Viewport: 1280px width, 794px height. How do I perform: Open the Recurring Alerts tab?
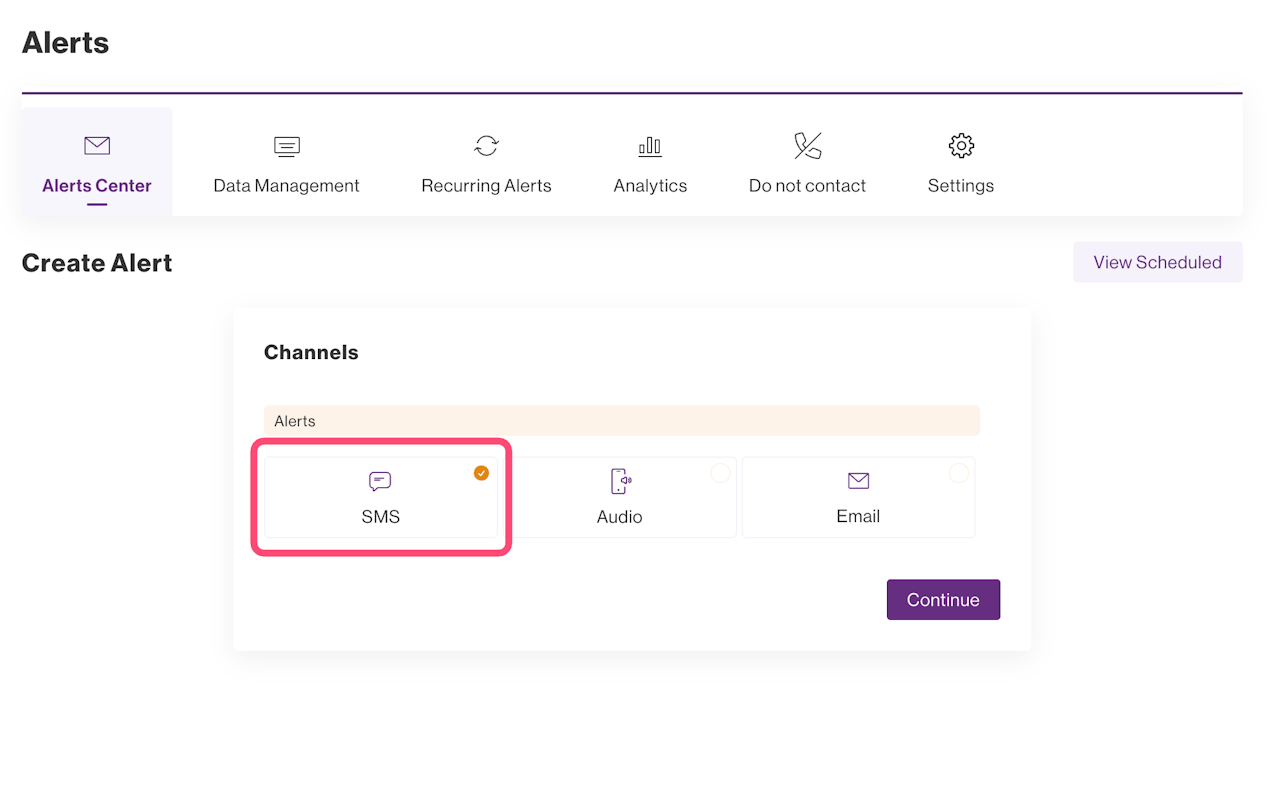486,186
